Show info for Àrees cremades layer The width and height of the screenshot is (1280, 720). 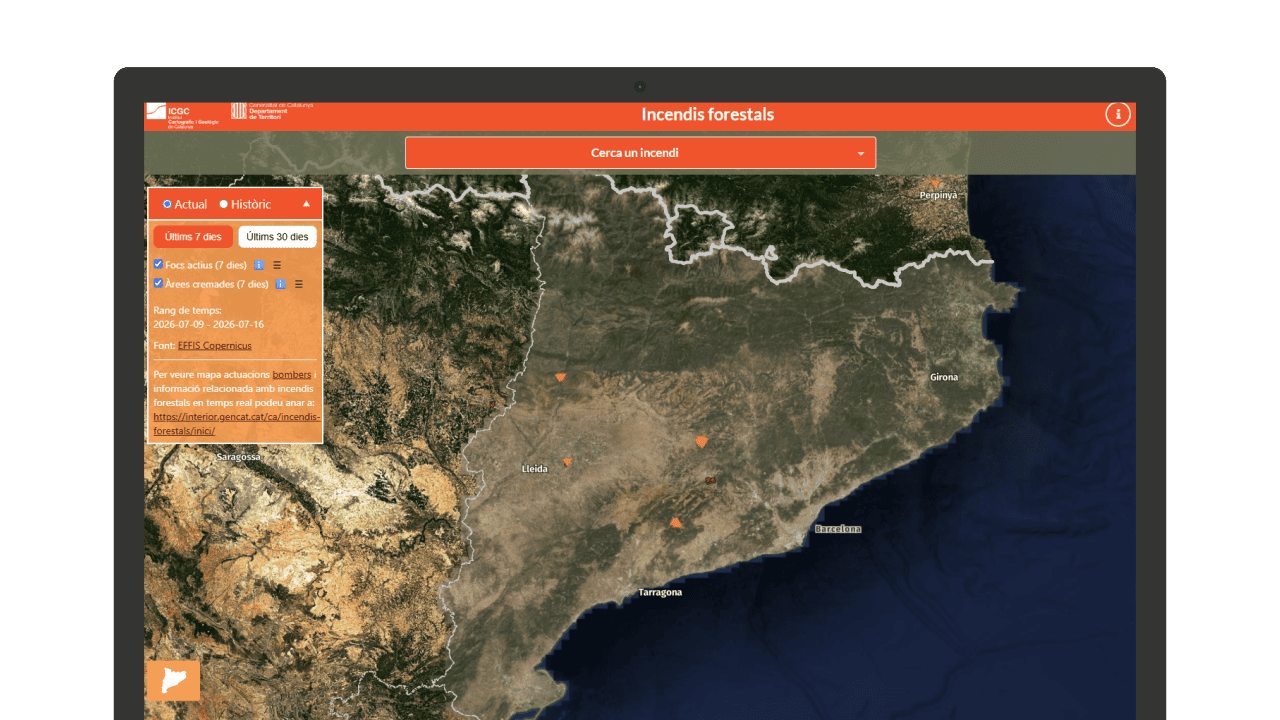tap(281, 284)
